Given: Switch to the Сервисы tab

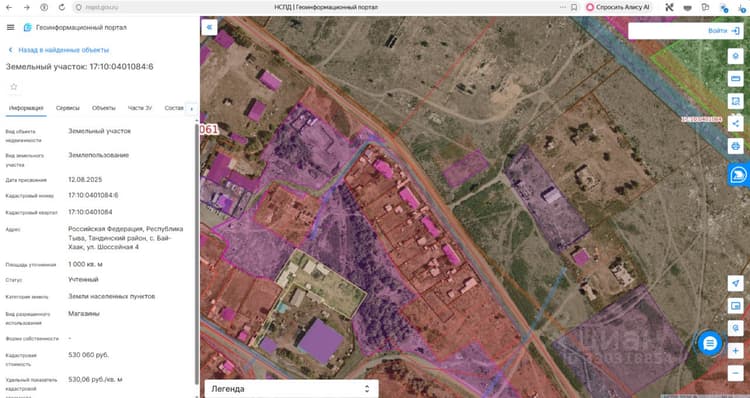Looking at the screenshot, I should (x=67, y=108).
